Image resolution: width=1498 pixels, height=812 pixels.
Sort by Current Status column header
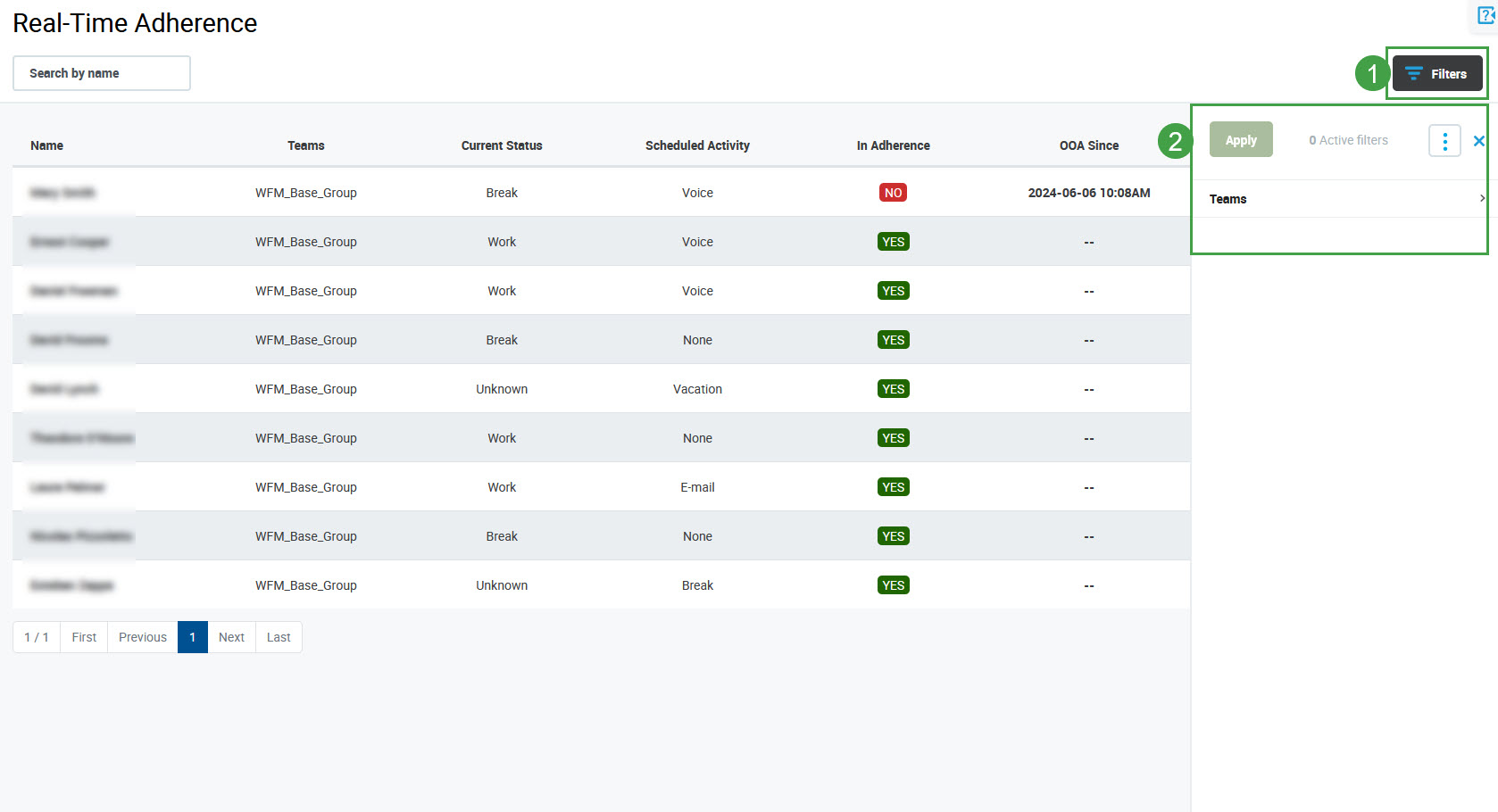501,145
